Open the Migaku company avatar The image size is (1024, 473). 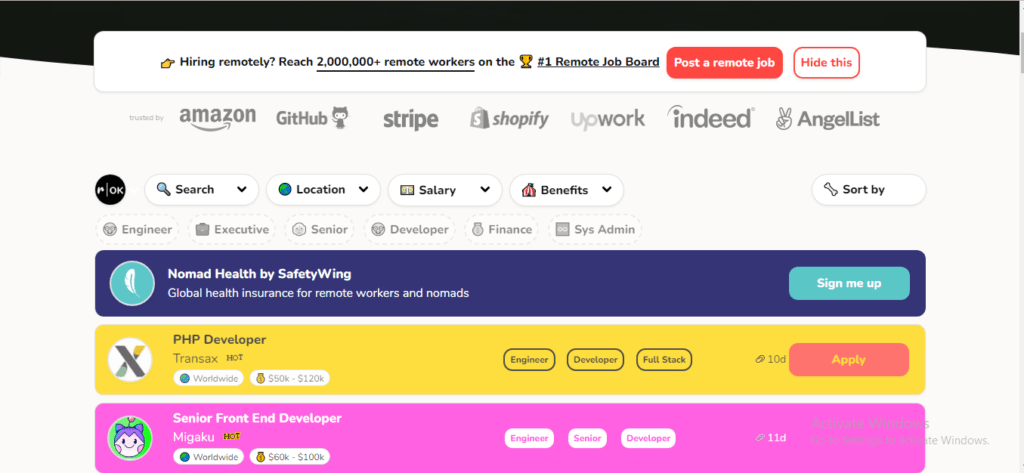(129, 438)
